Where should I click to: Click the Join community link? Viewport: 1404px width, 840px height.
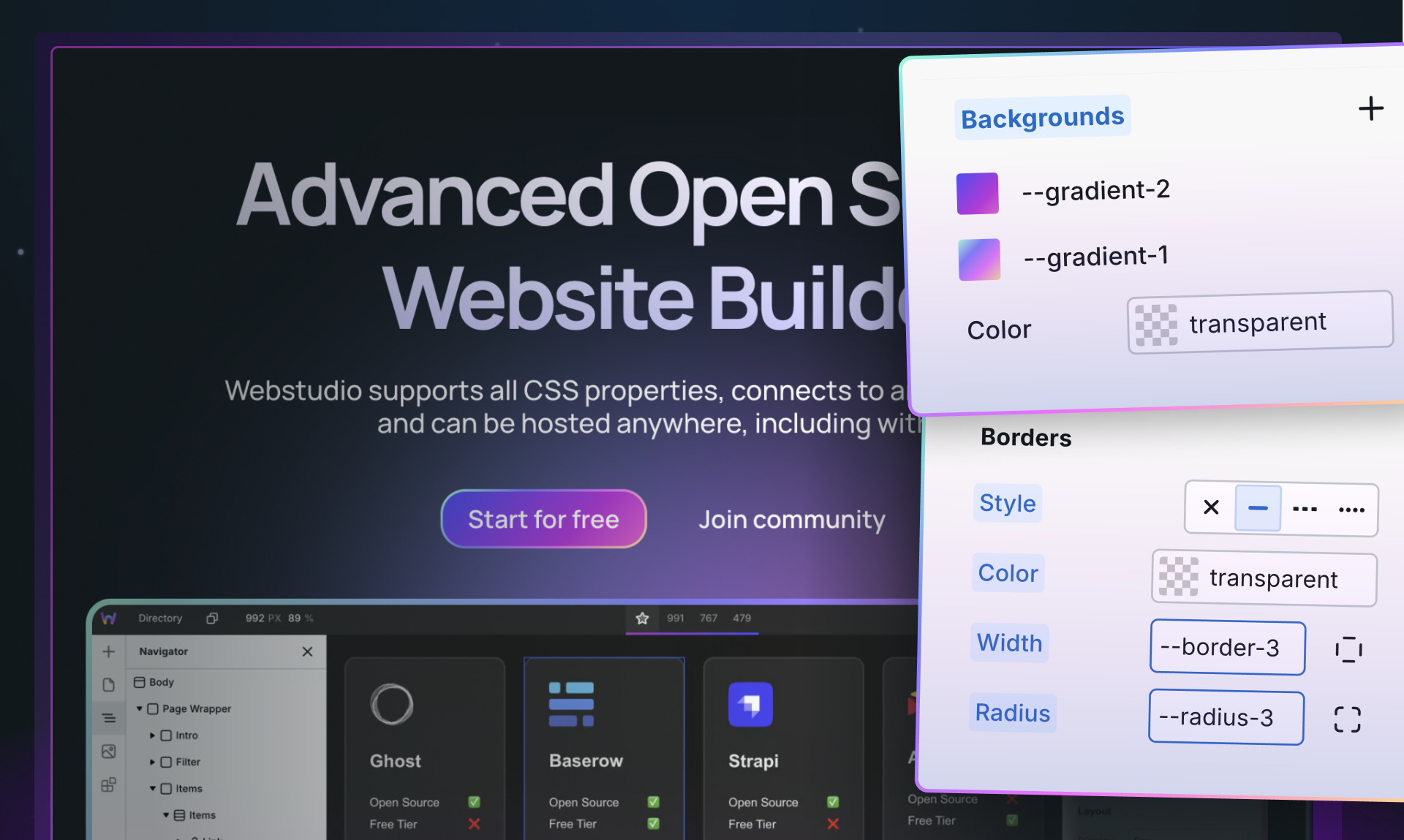pos(792,520)
